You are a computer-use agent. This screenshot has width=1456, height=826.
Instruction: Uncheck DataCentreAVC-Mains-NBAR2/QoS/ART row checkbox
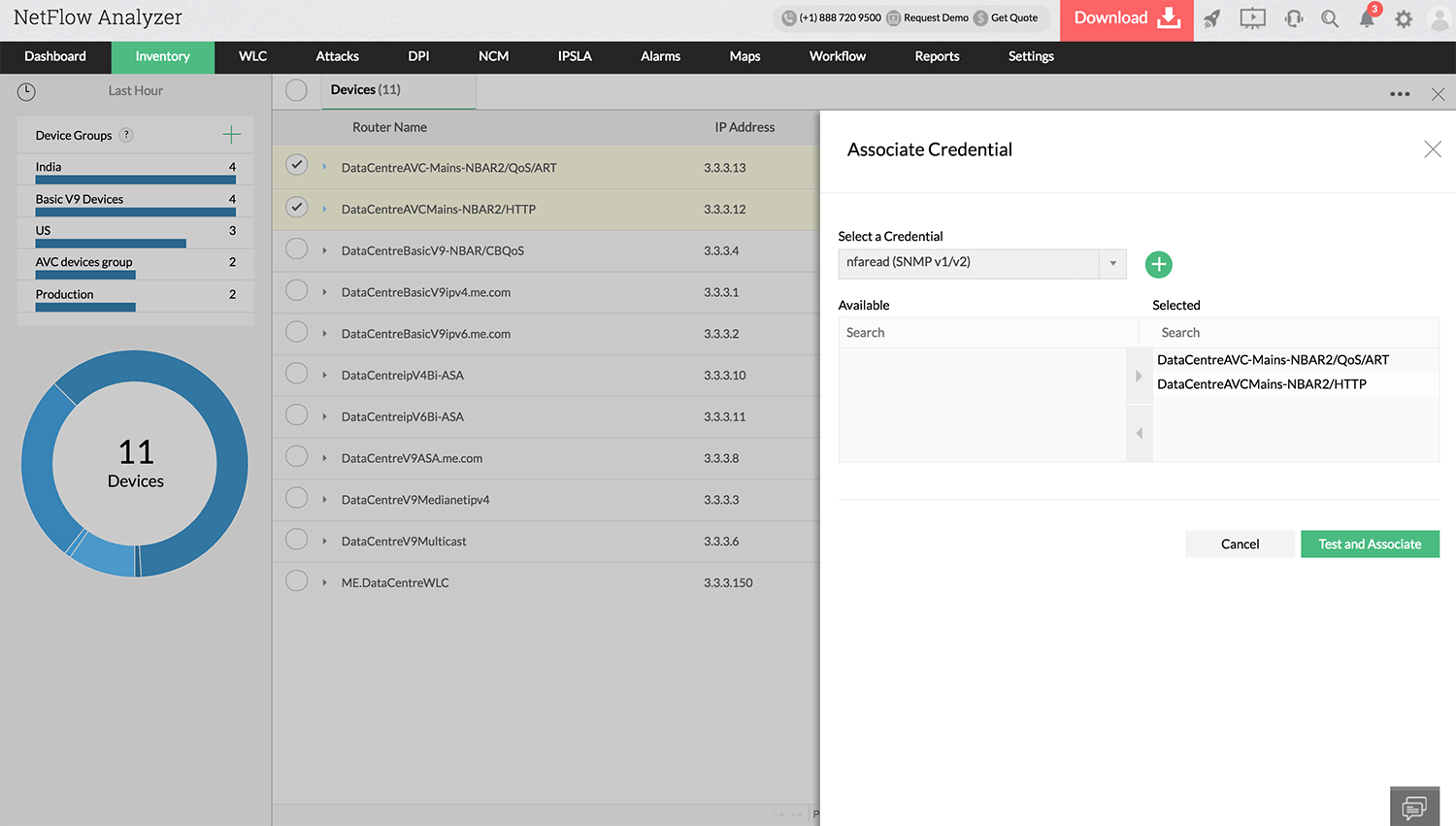[297, 165]
